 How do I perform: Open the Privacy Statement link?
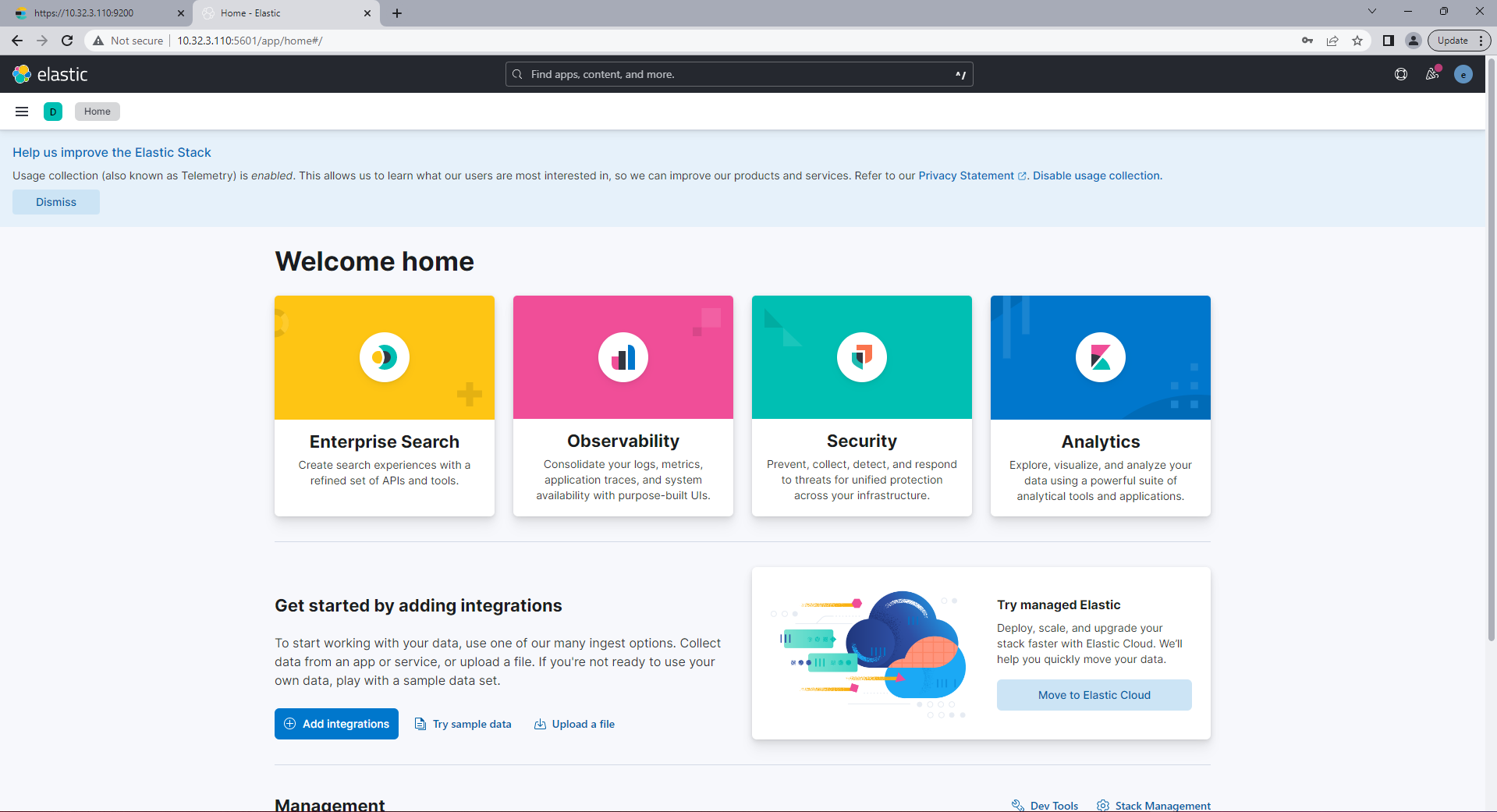coord(972,176)
